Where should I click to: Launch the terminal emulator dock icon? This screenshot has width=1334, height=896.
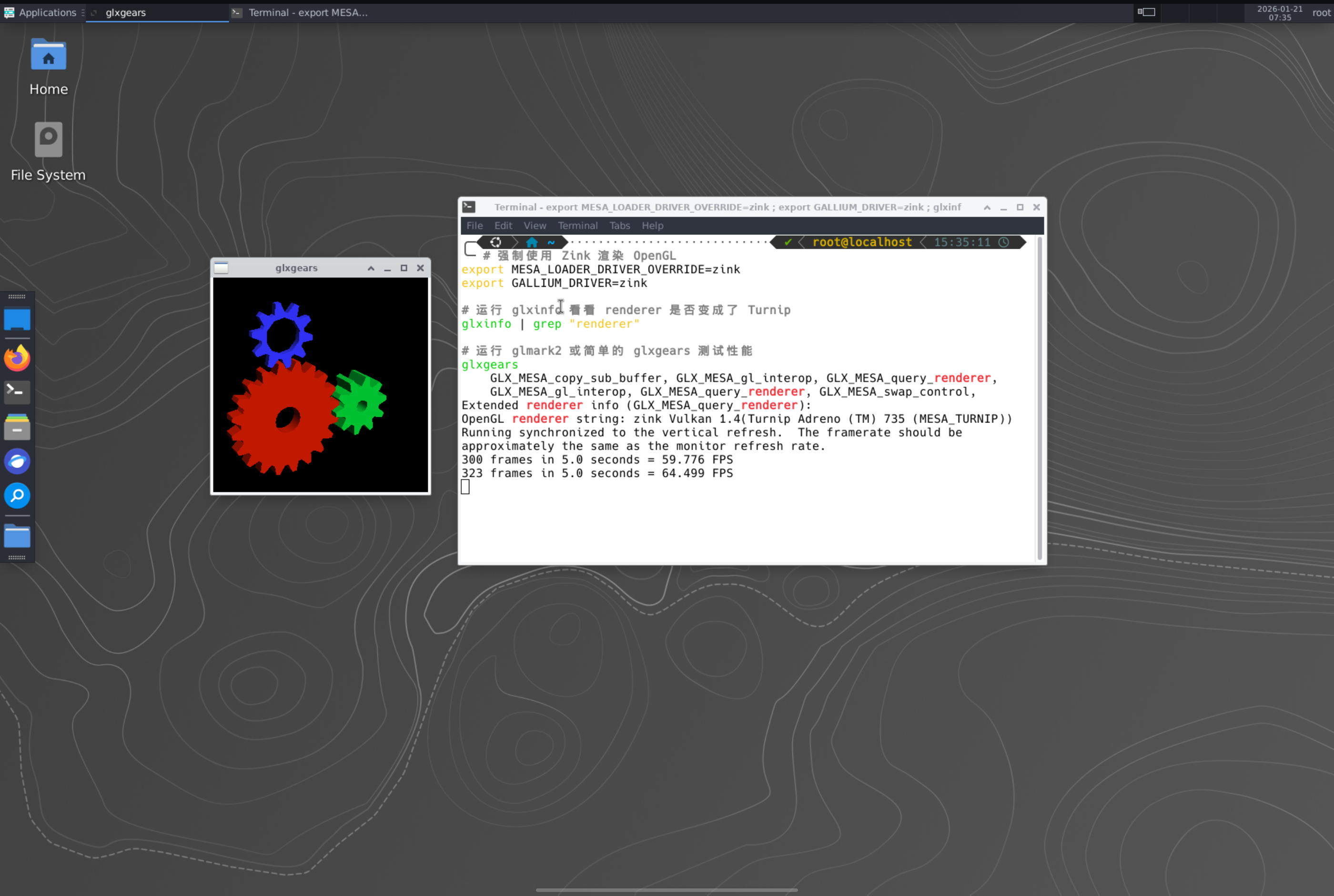17,392
